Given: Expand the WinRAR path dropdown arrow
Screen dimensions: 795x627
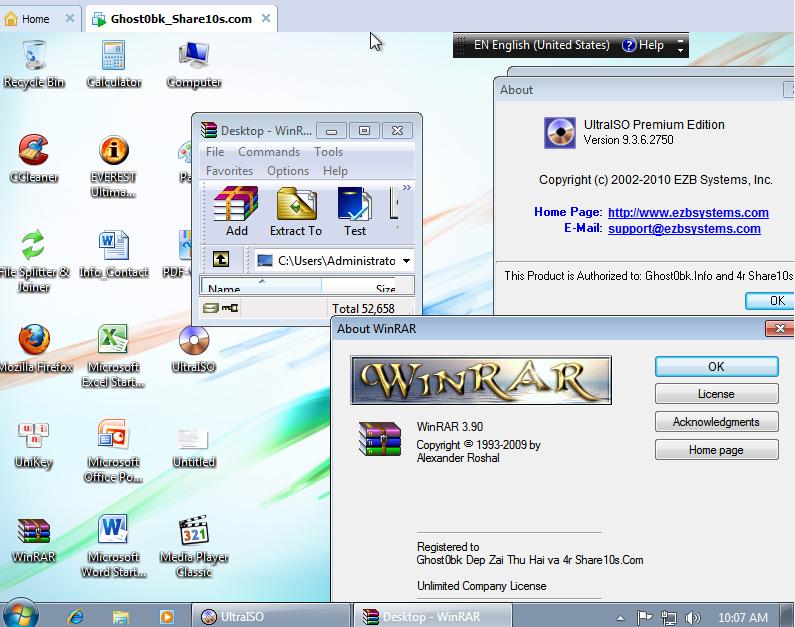Looking at the screenshot, I should [406, 261].
